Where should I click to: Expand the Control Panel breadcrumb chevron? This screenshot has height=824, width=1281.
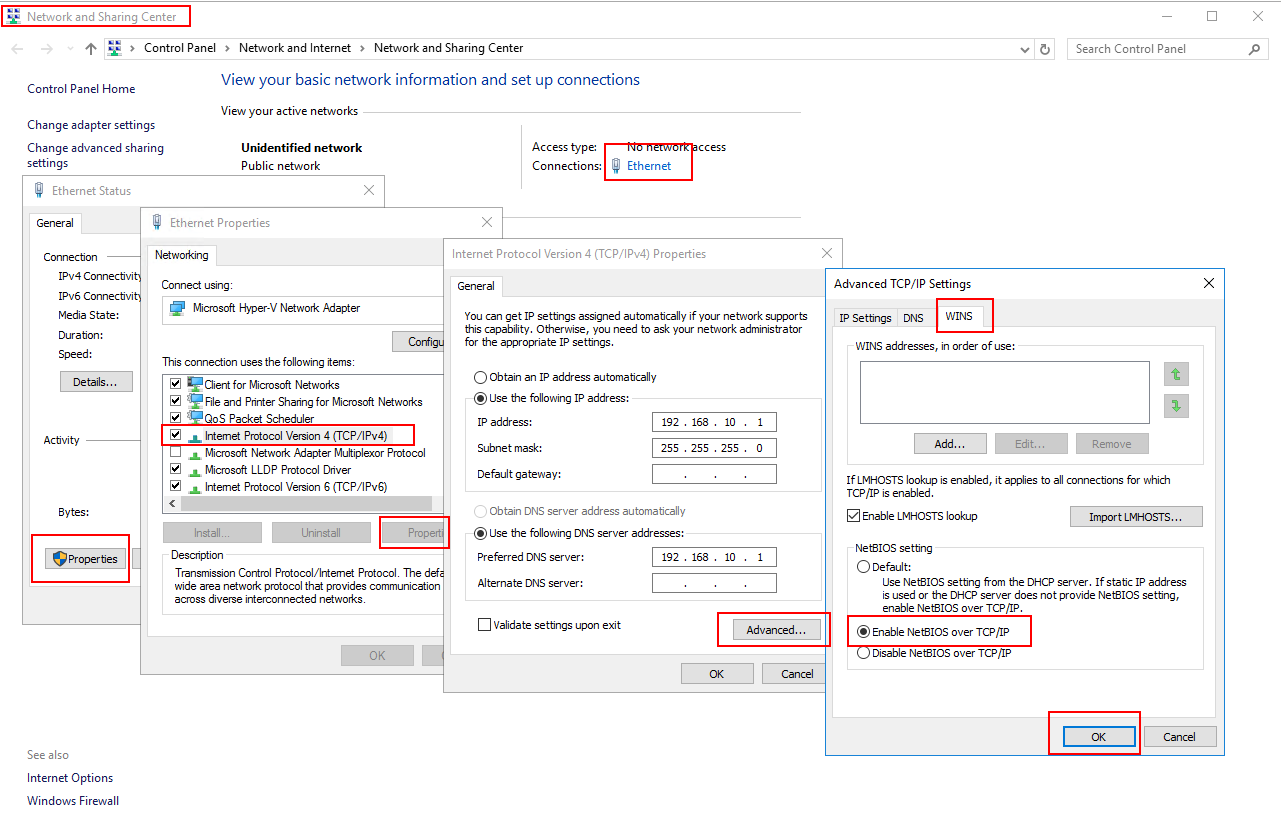click(x=228, y=48)
